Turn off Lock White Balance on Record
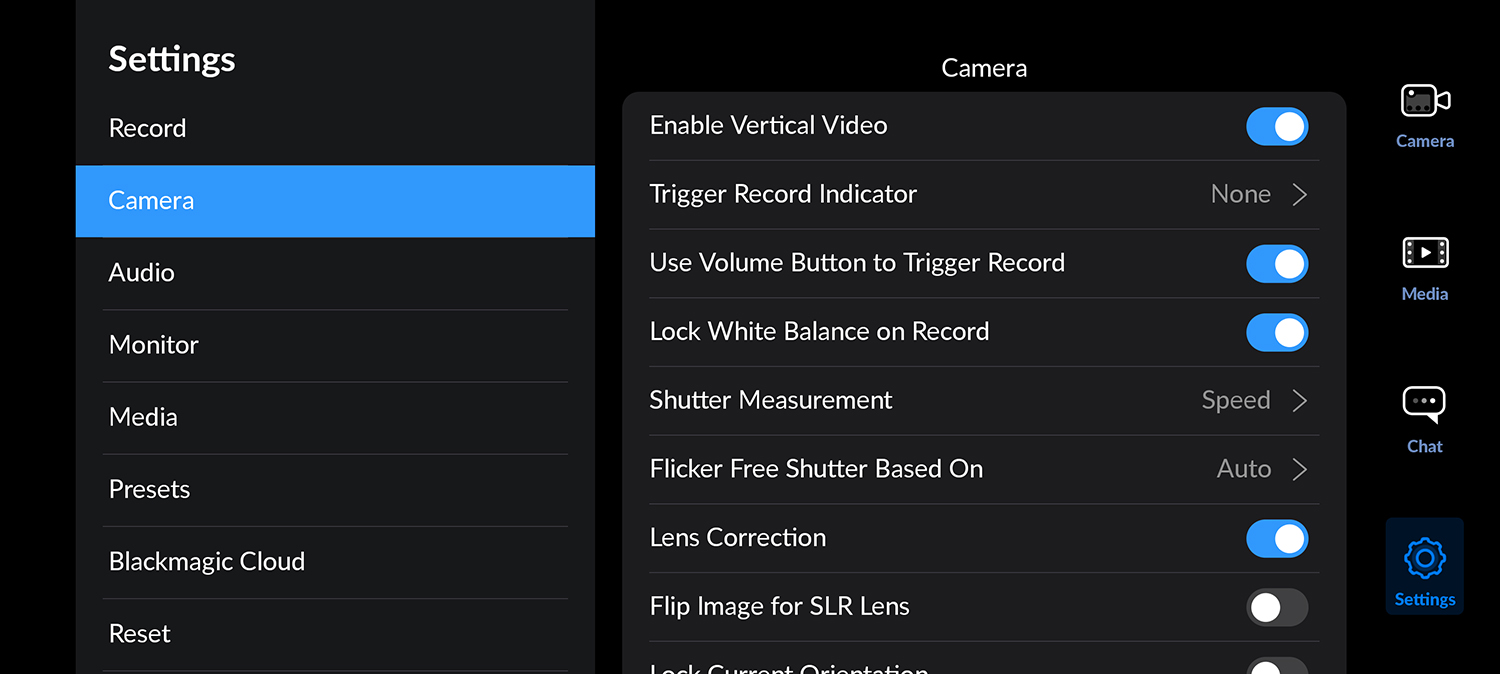Image resolution: width=1500 pixels, height=674 pixels. pyautogui.click(x=1277, y=333)
